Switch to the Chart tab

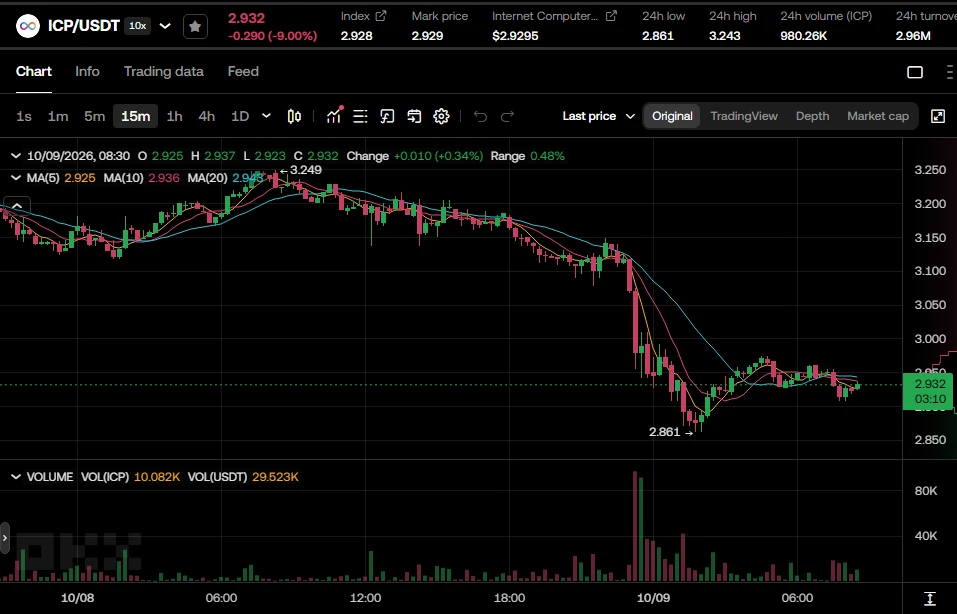tap(34, 71)
